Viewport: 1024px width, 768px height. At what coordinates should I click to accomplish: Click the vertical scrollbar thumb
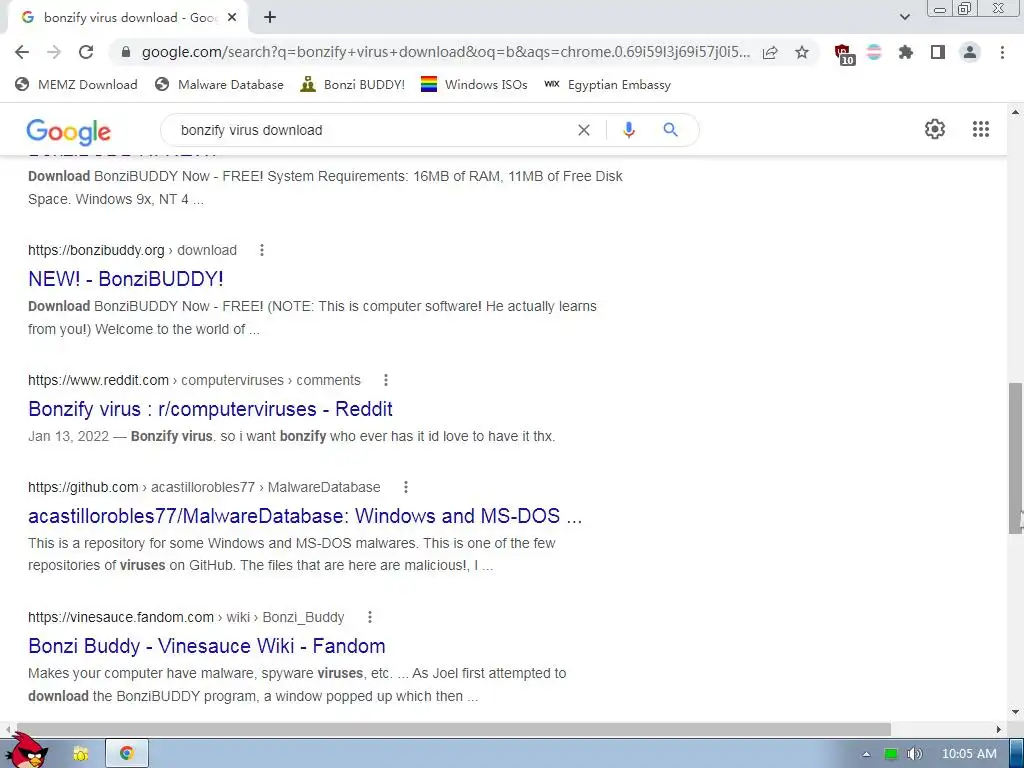1016,458
